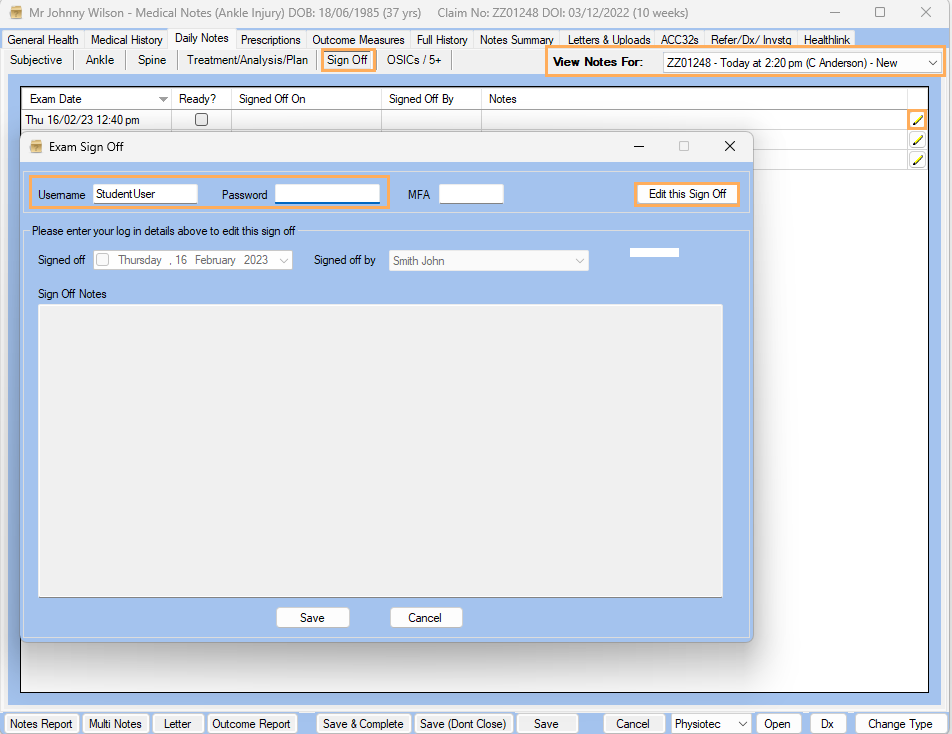Focus the Password input field
This screenshot has width=952, height=734.
coord(327,194)
